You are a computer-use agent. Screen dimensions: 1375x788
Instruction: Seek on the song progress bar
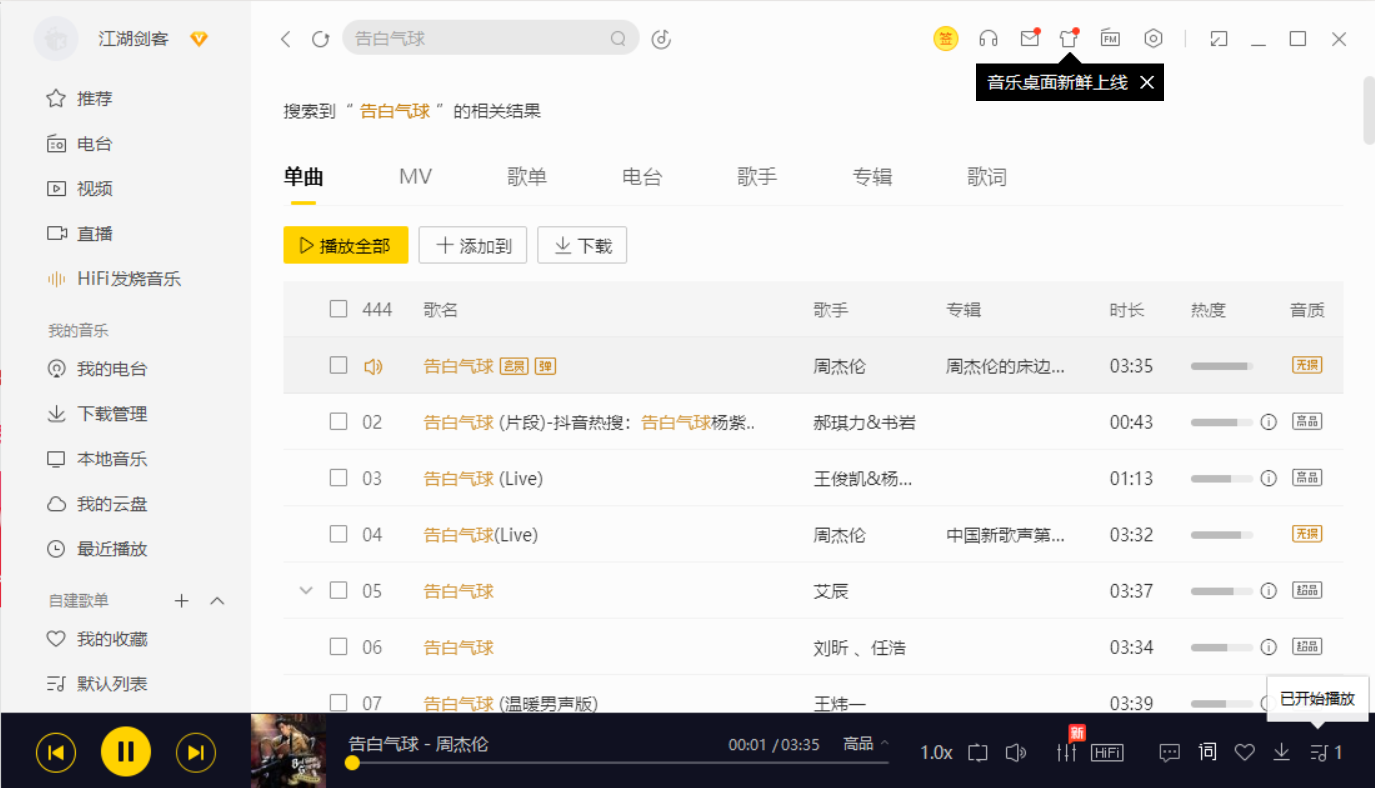(x=618, y=763)
